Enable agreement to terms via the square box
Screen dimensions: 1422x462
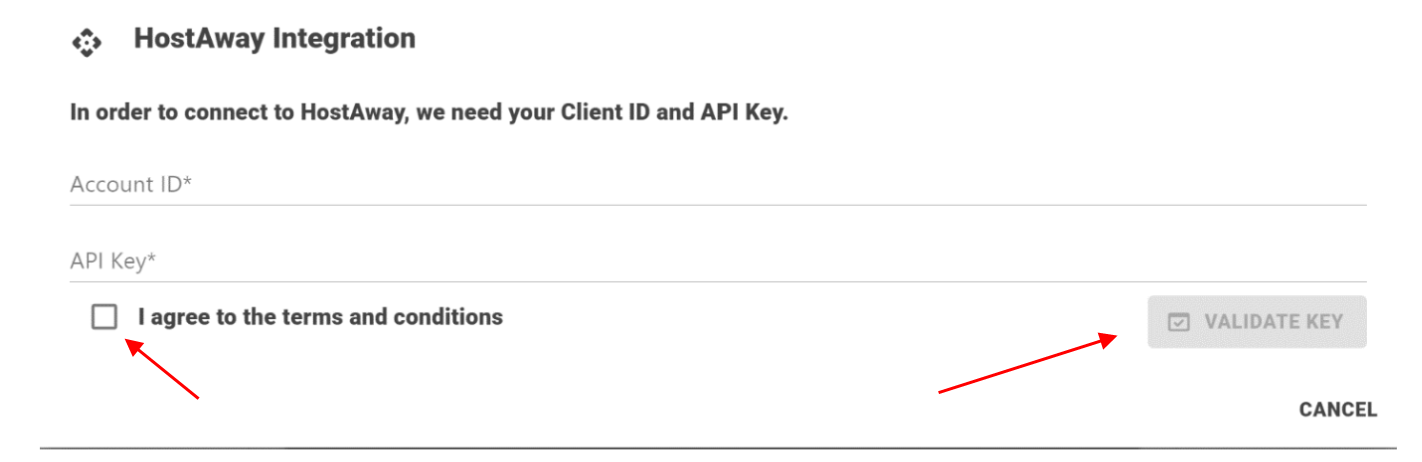(x=103, y=318)
